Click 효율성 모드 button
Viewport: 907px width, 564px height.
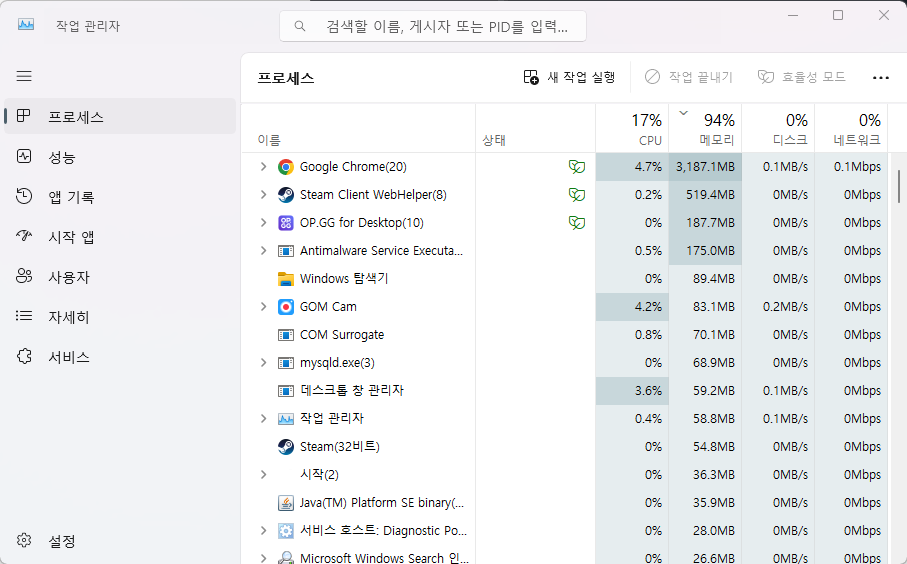(802, 77)
